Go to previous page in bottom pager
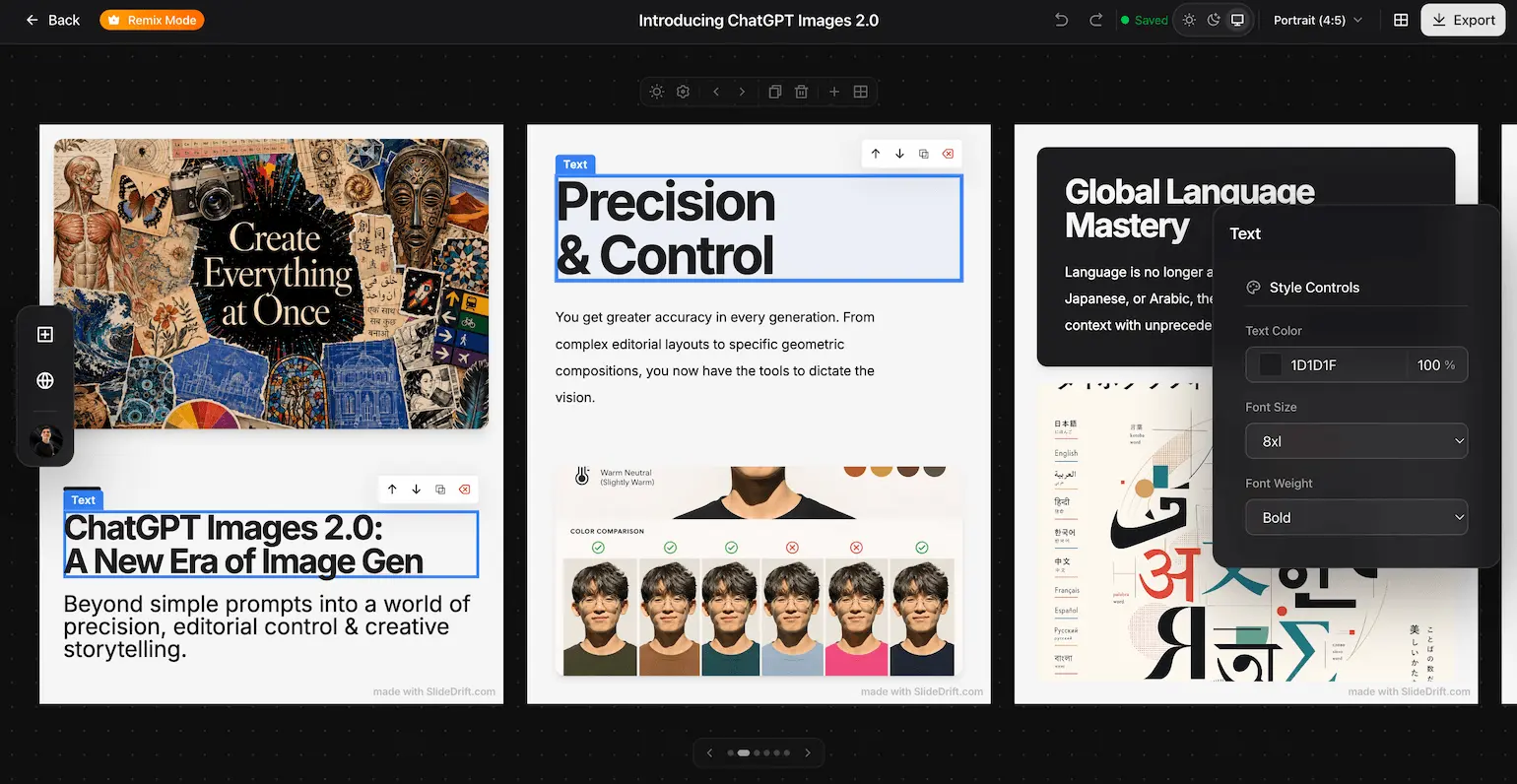Image resolution: width=1517 pixels, height=784 pixels. [x=709, y=752]
